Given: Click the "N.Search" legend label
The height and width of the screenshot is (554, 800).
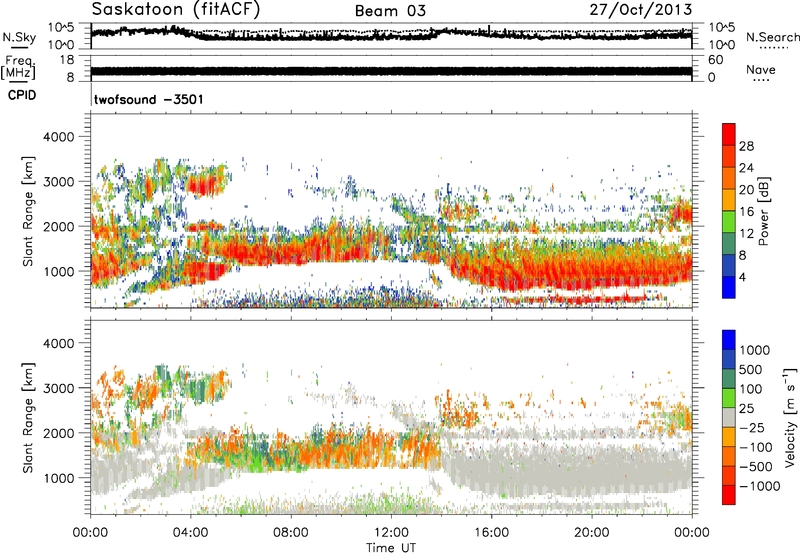Looking at the screenshot, I should [772, 37].
